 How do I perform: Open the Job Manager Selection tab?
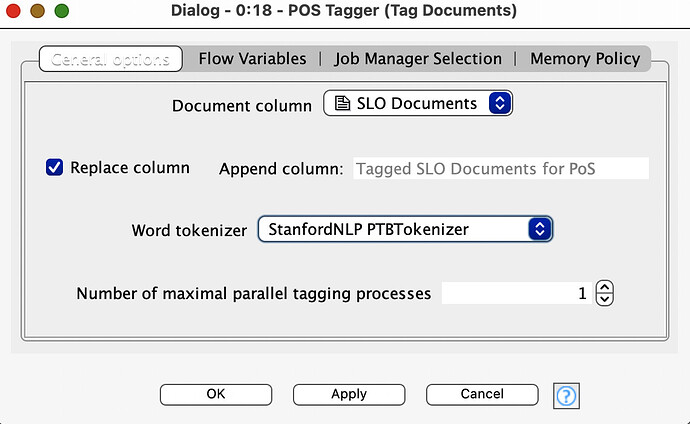coord(418,58)
